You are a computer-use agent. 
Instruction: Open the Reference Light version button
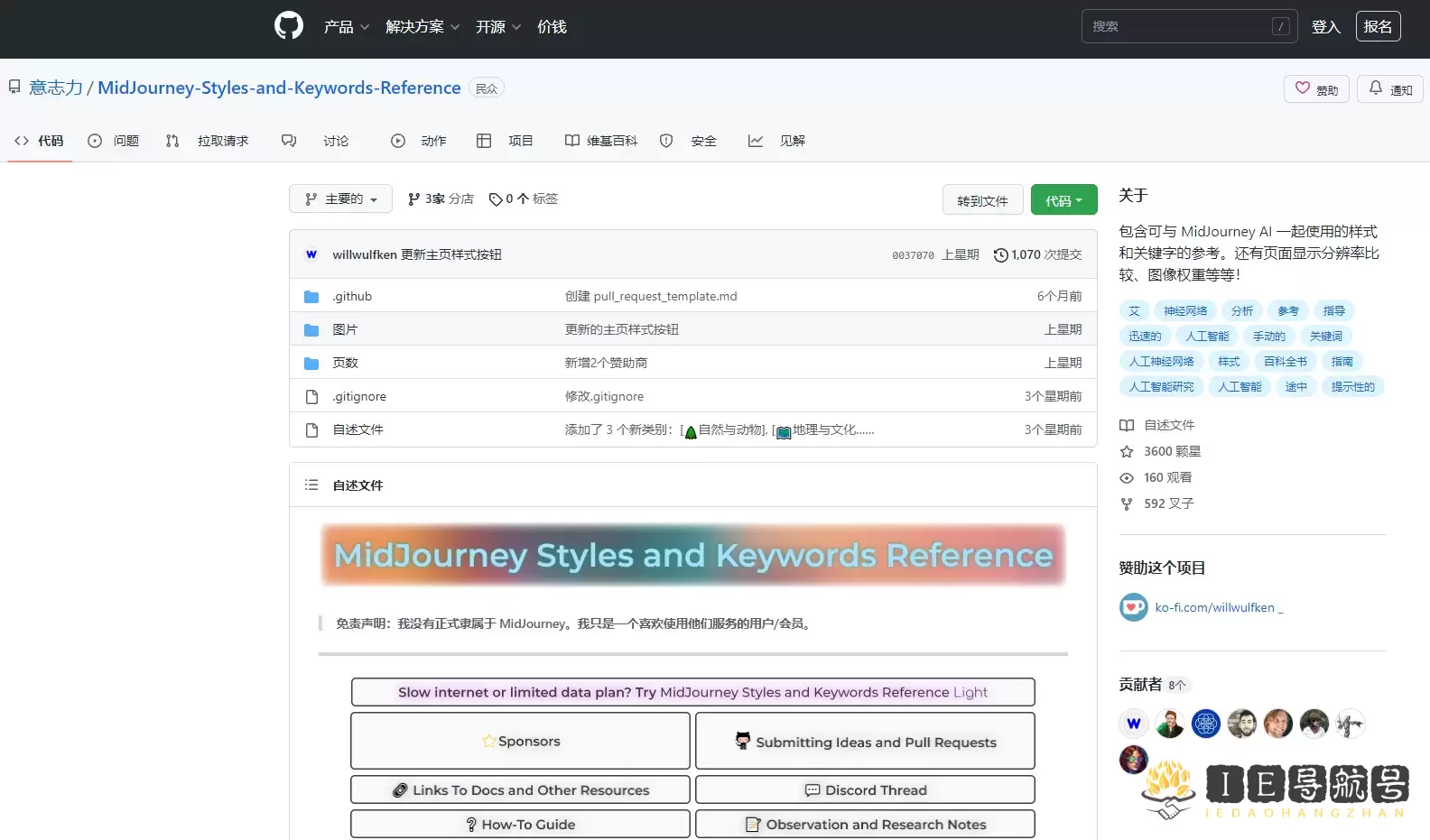(693, 692)
